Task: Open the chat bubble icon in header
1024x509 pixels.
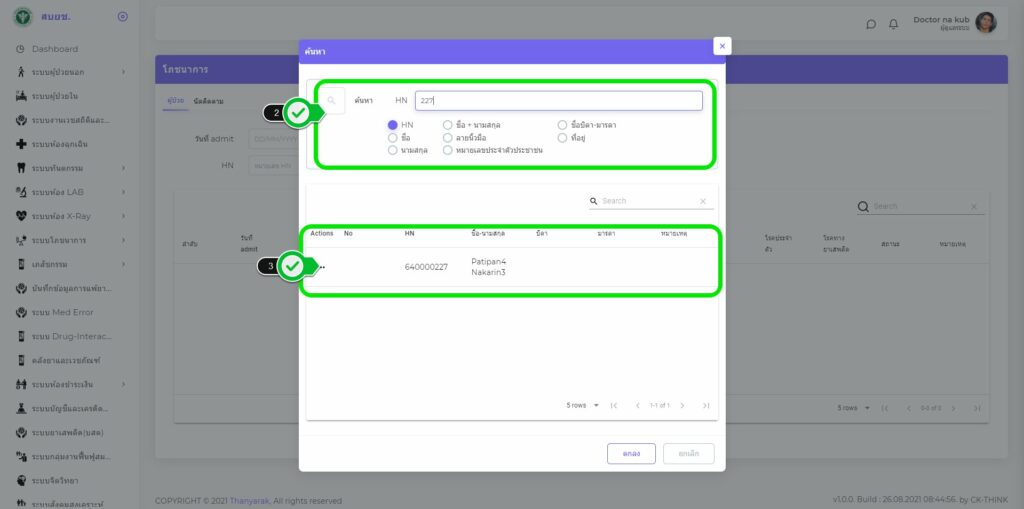Action: click(870, 24)
